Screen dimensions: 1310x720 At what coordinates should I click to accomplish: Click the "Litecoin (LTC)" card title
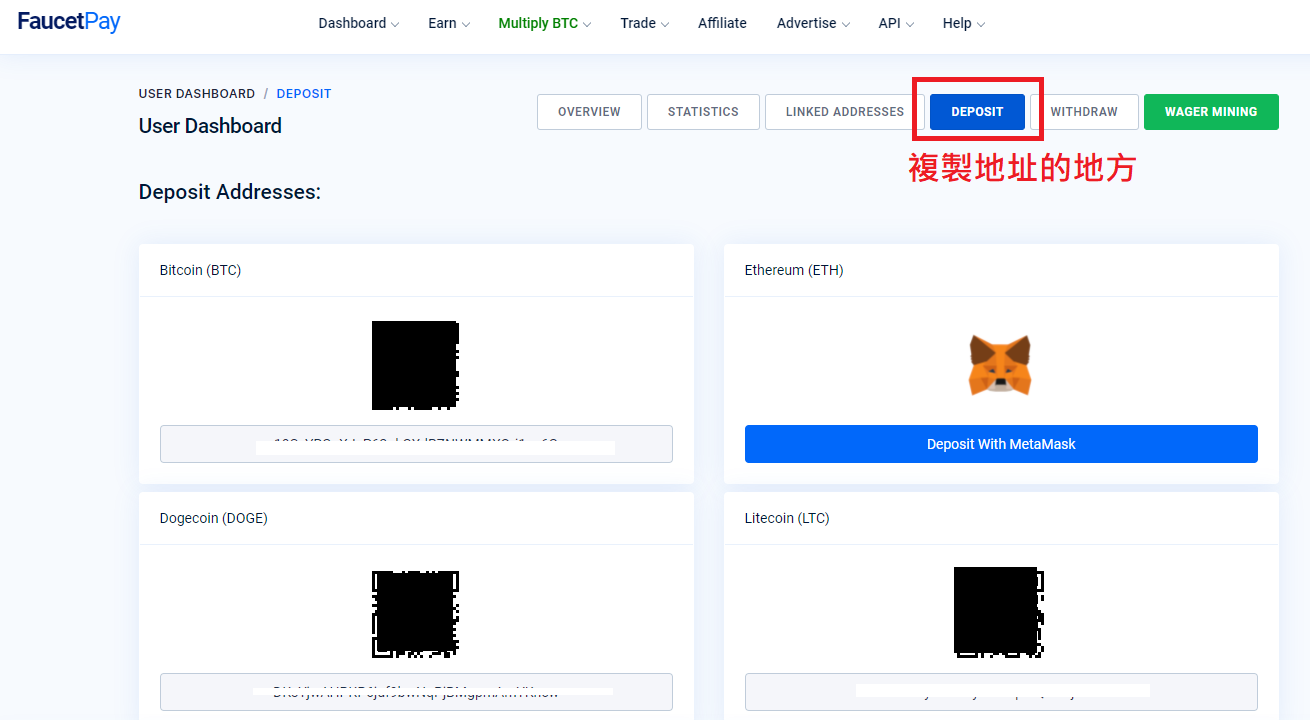tap(787, 518)
